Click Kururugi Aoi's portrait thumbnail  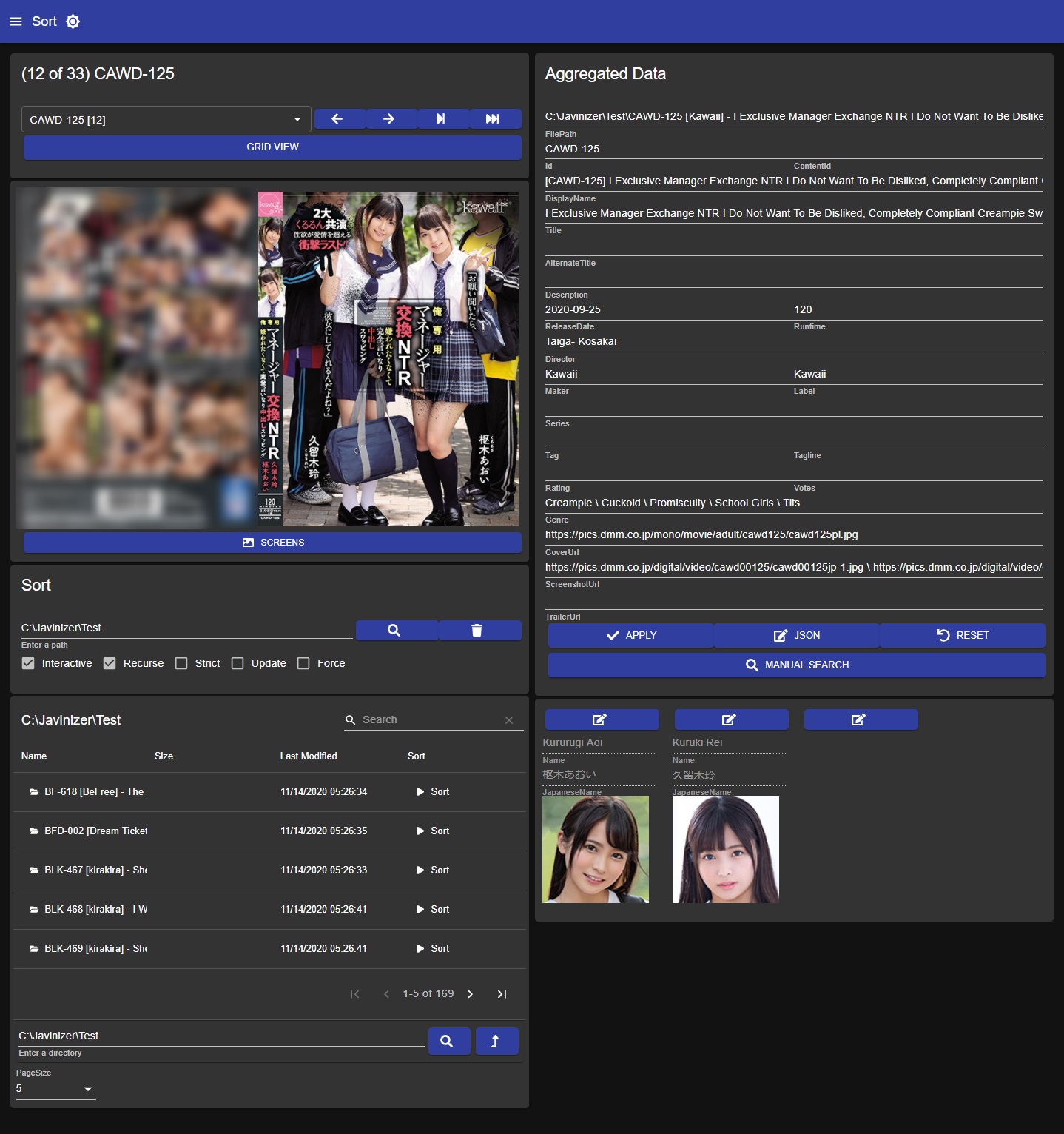click(596, 850)
